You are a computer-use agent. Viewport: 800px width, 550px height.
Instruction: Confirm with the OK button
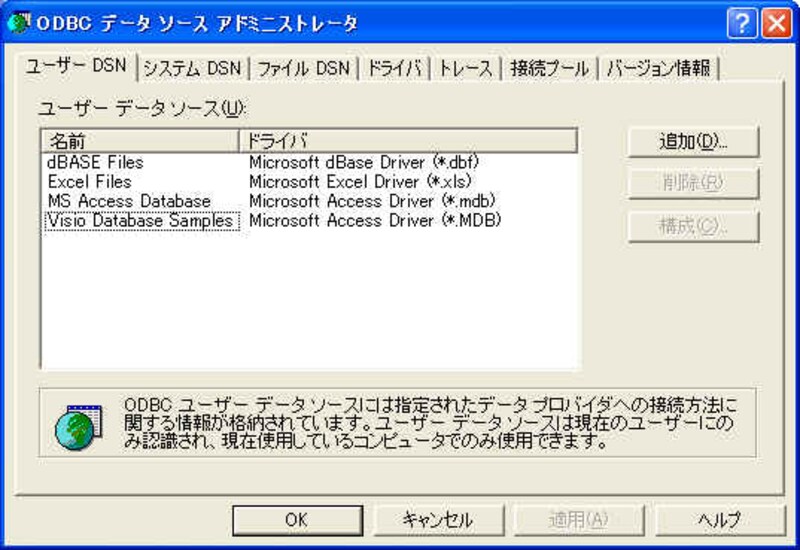coord(297,520)
